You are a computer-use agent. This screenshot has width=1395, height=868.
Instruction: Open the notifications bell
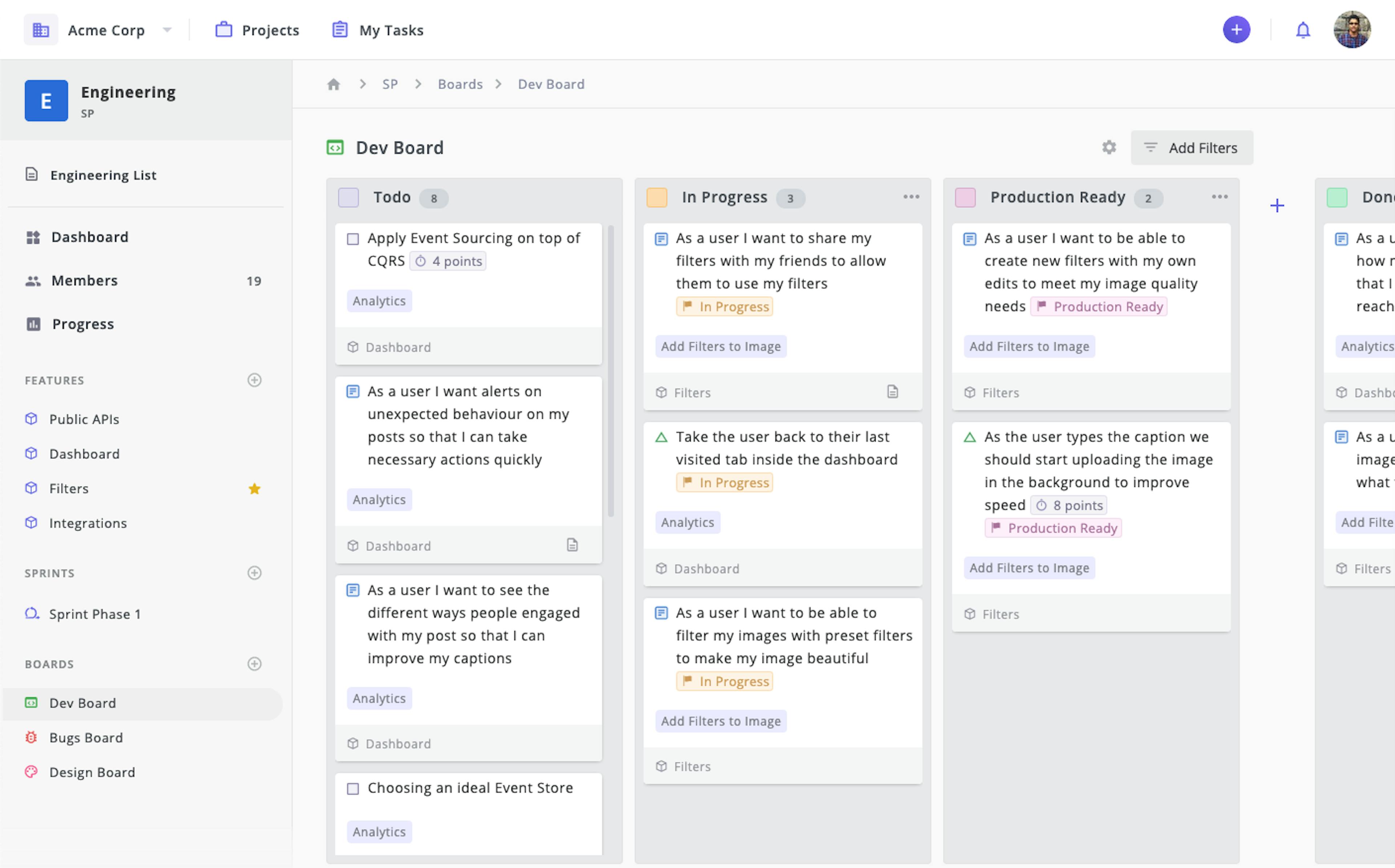(1303, 30)
